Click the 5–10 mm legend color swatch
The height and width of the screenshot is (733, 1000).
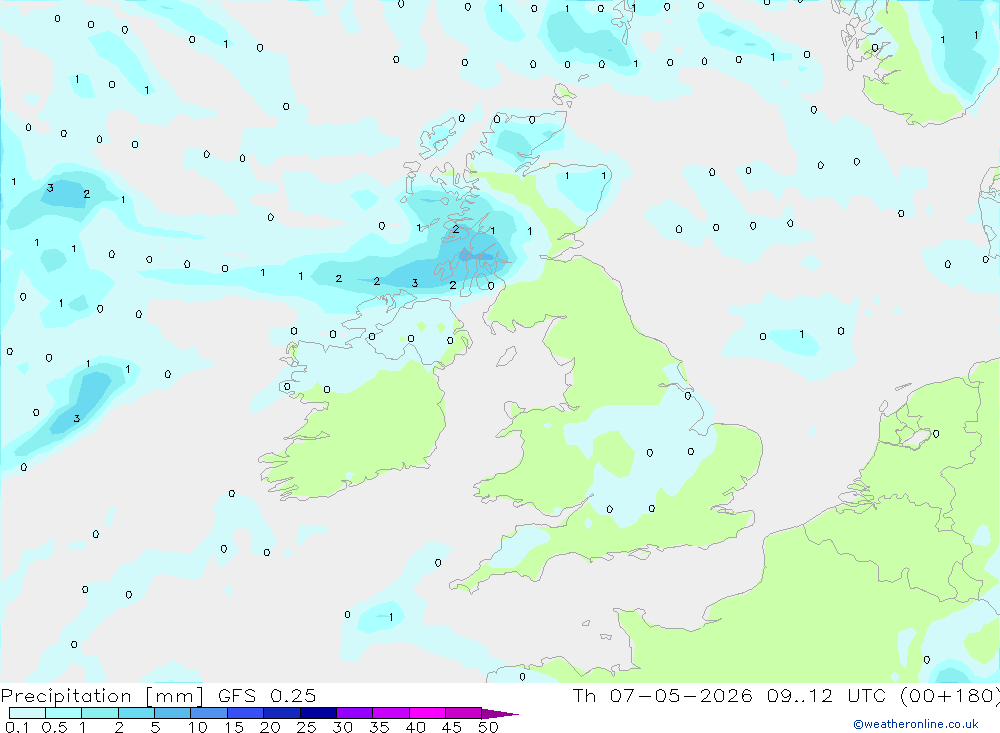pyautogui.click(x=172, y=713)
